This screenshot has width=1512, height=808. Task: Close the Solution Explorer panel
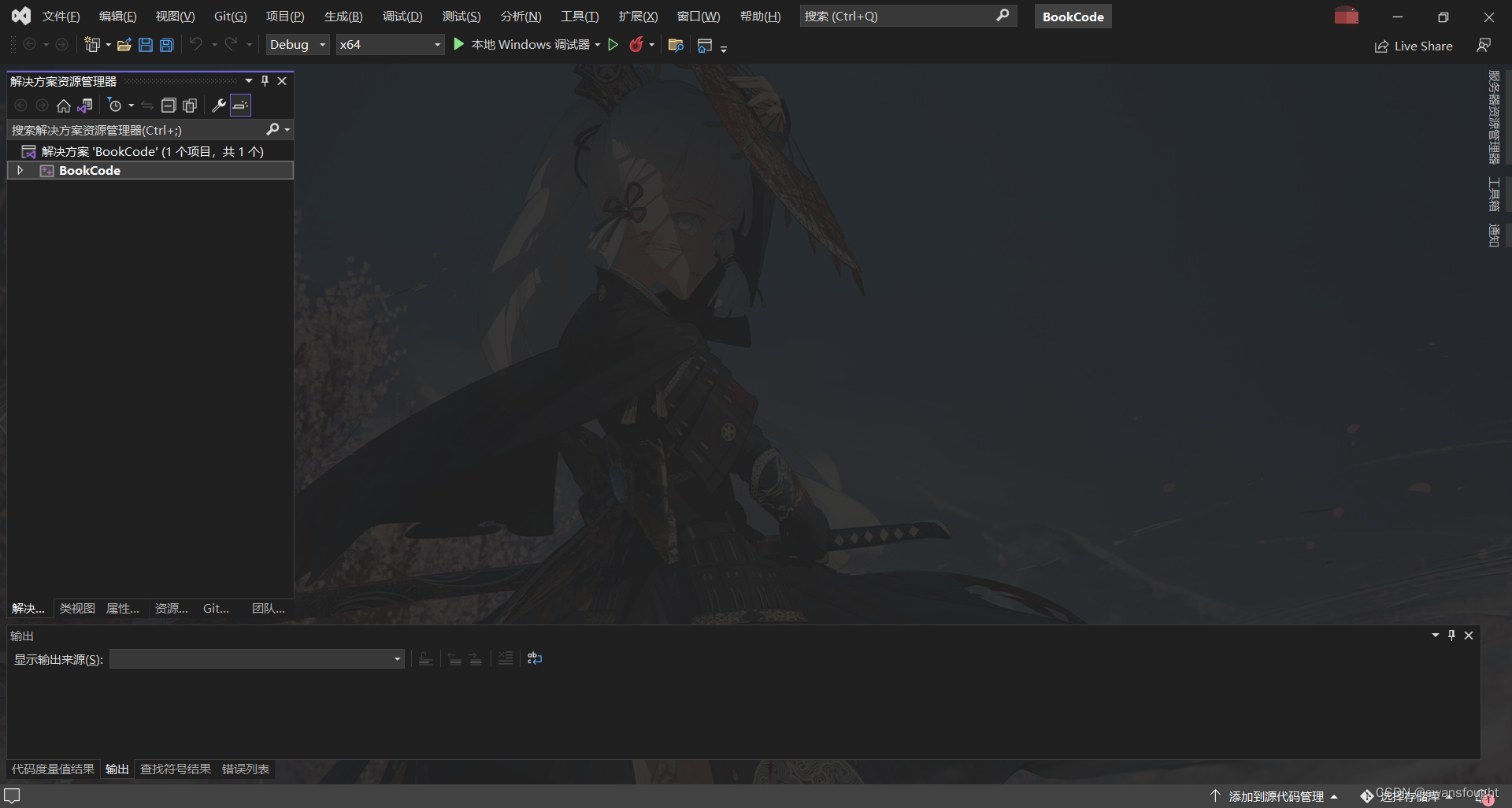click(x=282, y=81)
